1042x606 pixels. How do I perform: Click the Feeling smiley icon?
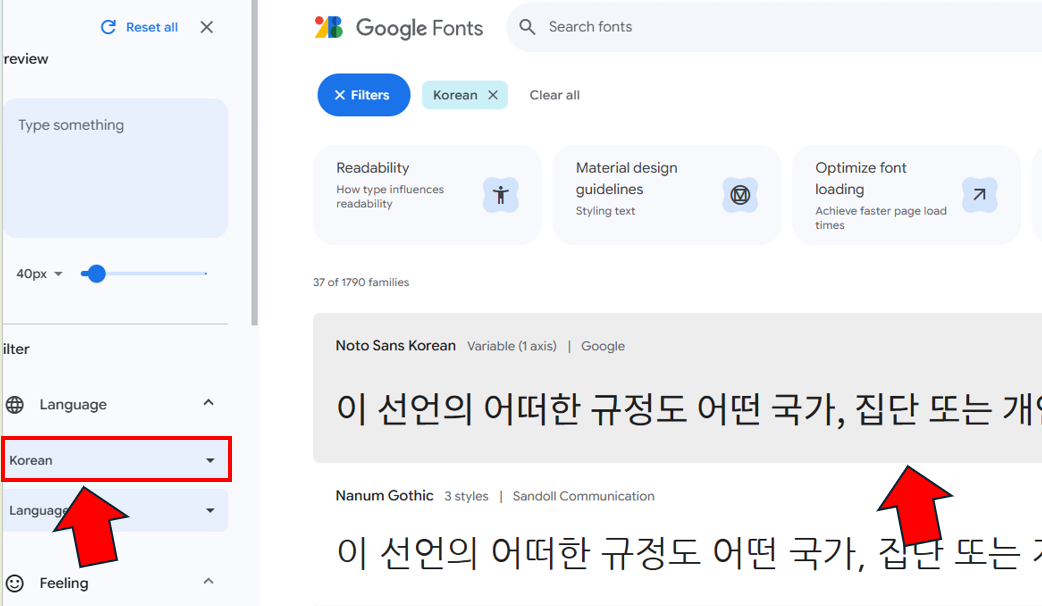pyautogui.click(x=15, y=583)
